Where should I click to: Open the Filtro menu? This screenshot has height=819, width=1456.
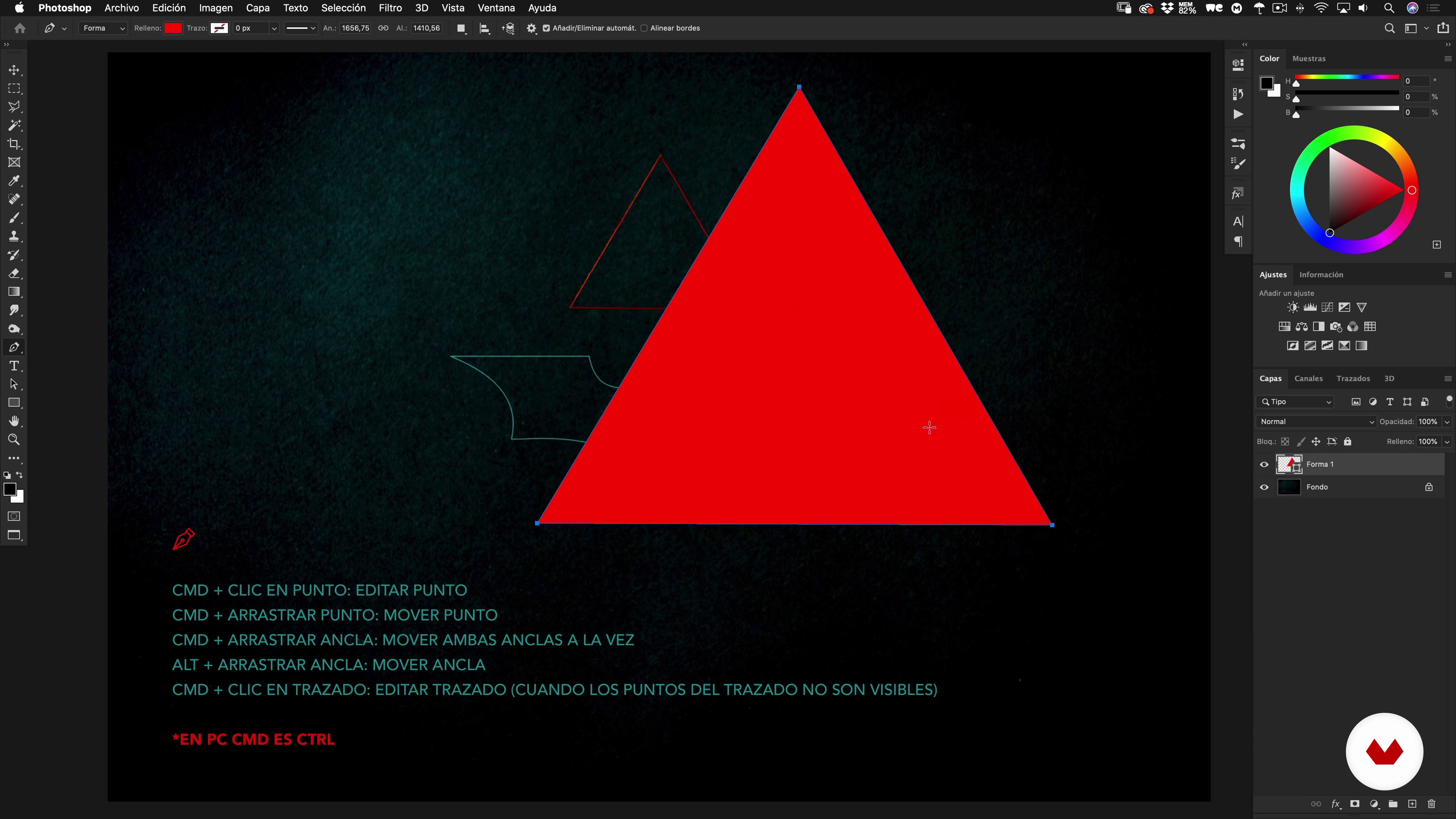click(x=390, y=8)
